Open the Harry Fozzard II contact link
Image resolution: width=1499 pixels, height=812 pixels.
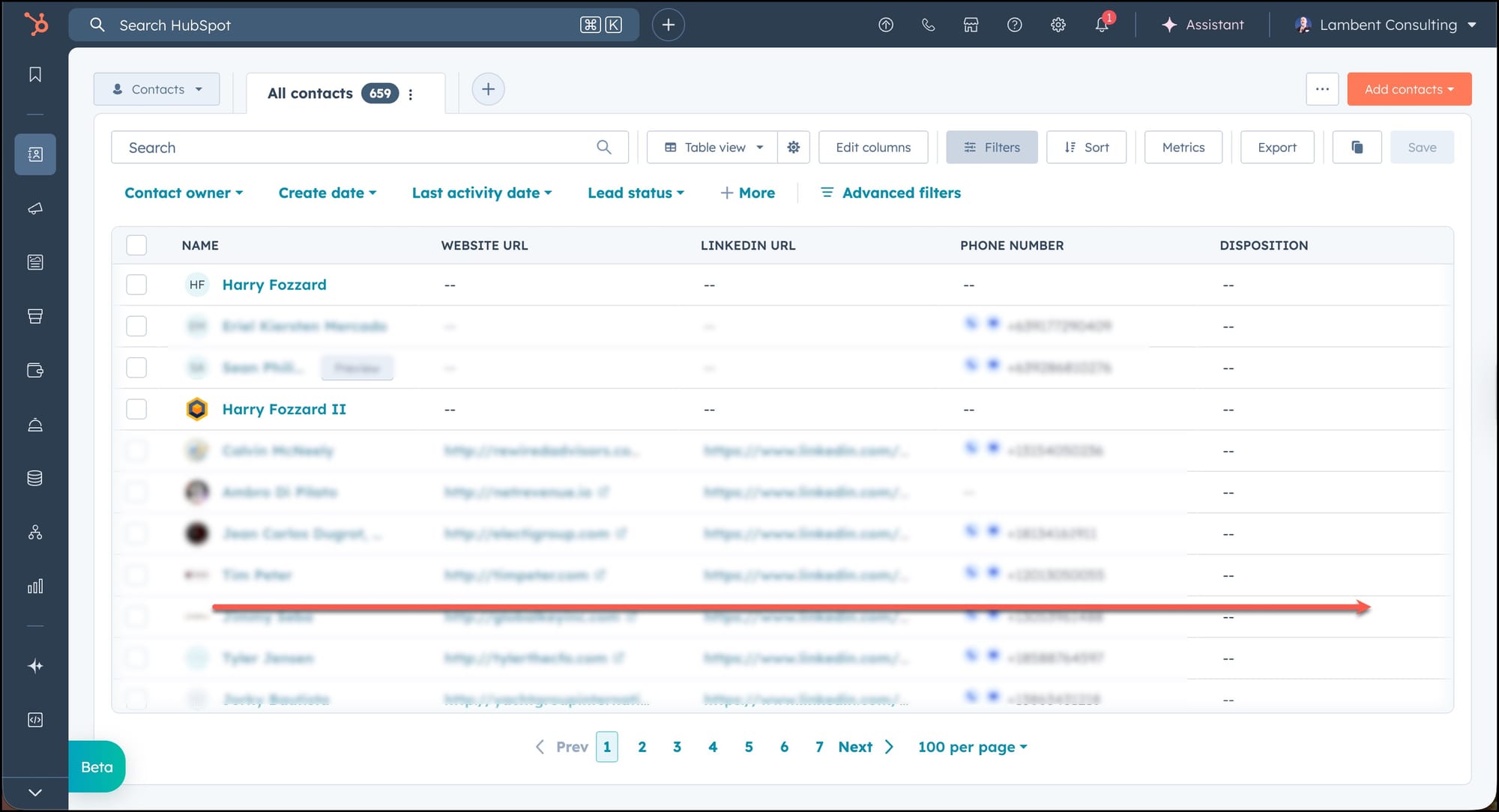coord(284,409)
